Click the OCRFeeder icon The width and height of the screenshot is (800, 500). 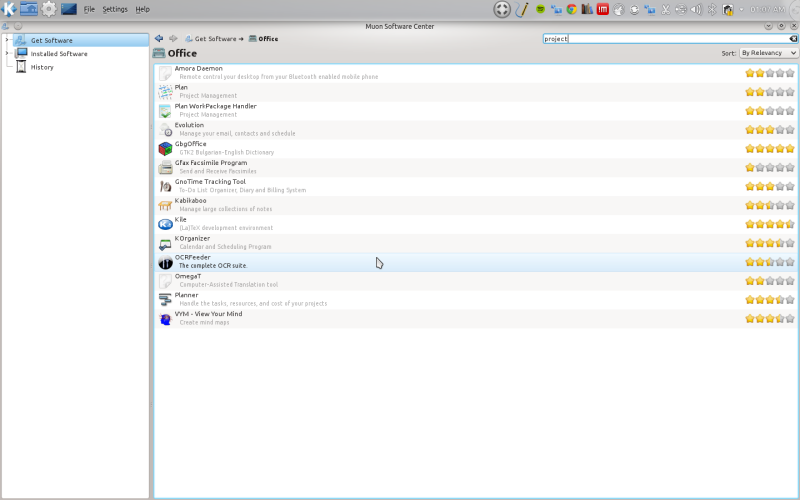coord(165,262)
